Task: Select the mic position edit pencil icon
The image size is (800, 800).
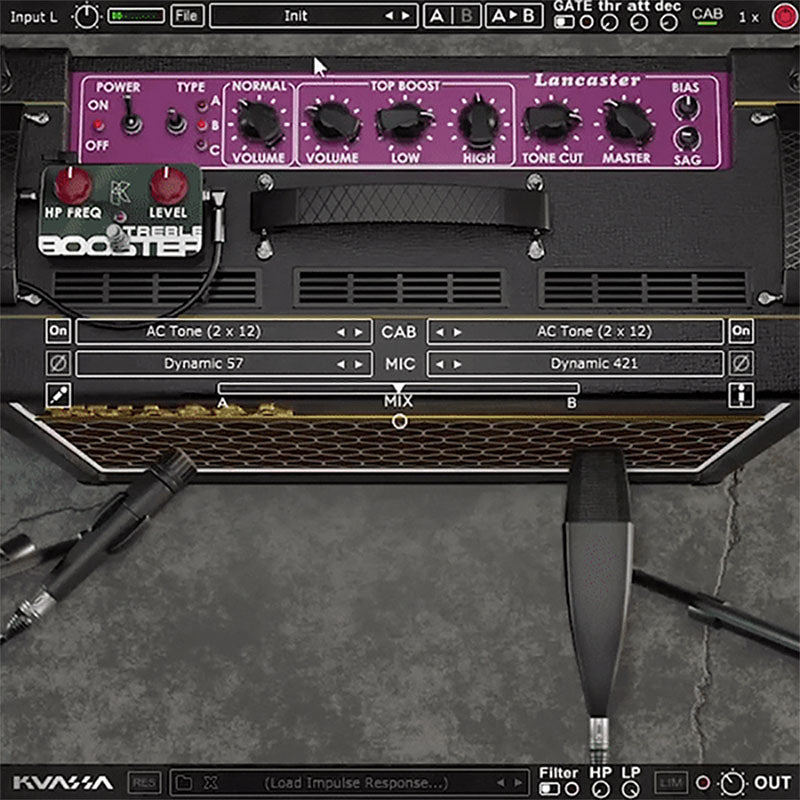Action: point(60,391)
